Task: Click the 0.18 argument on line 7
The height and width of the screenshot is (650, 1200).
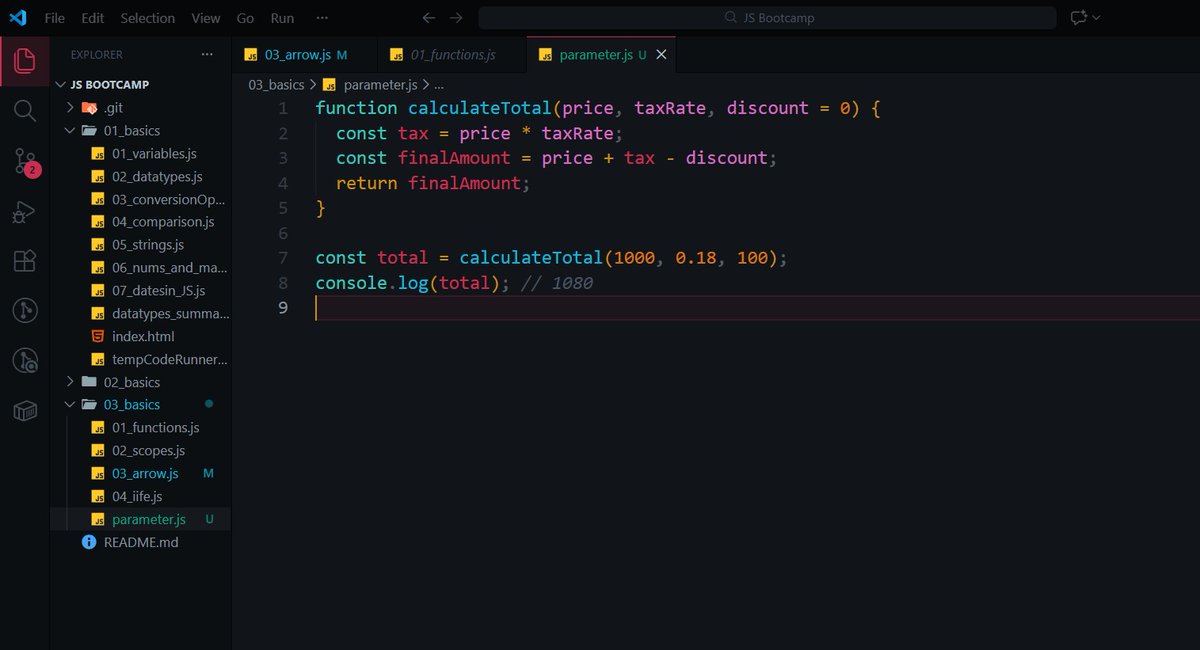Action: pyautogui.click(x=696, y=258)
